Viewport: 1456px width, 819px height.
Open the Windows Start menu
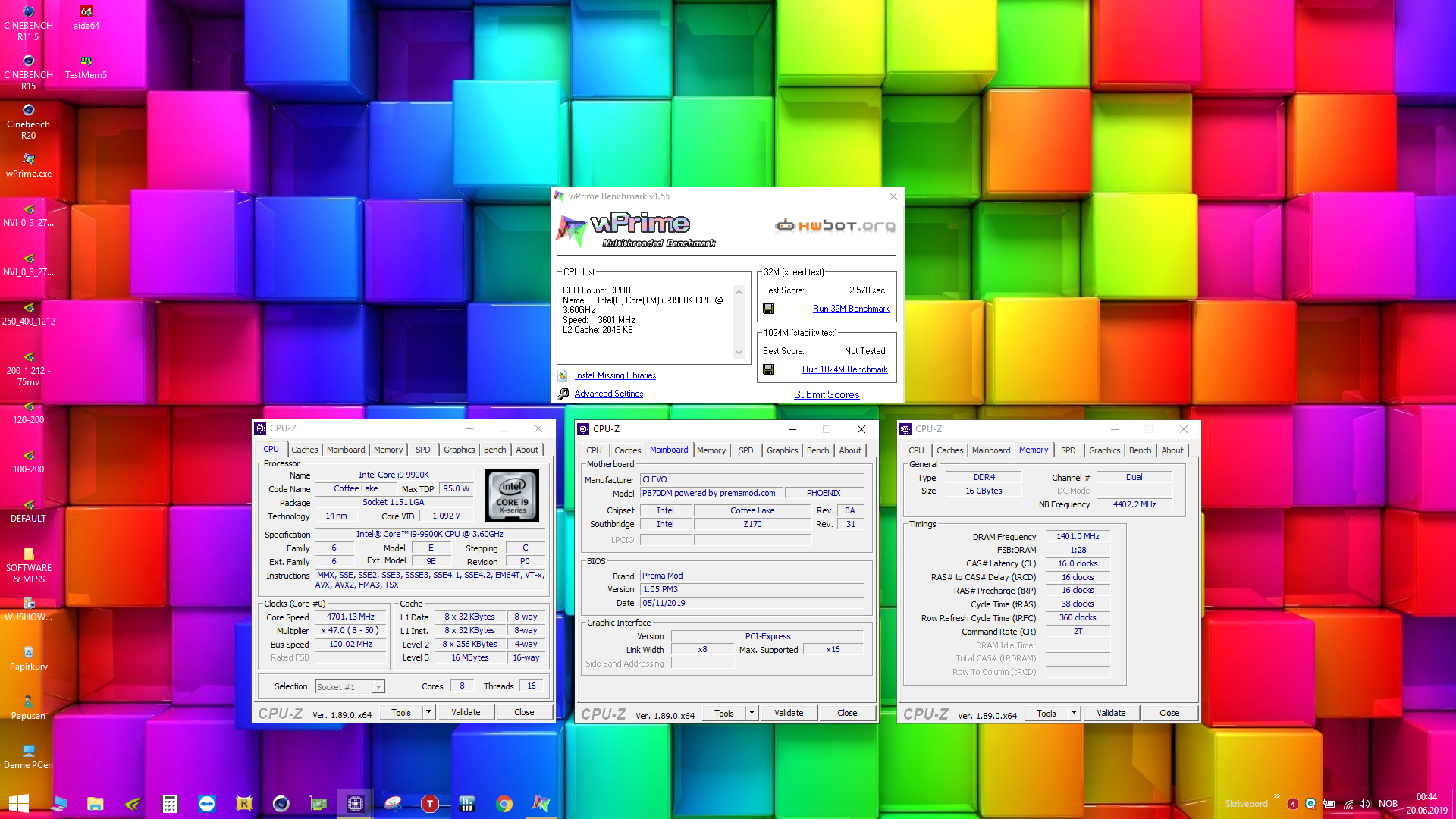tap(19, 803)
